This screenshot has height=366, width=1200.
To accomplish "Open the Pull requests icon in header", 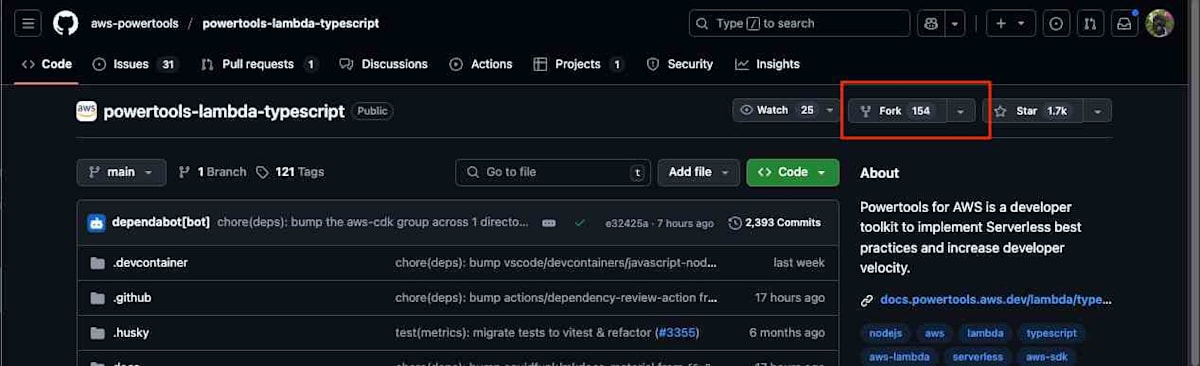I will (x=1090, y=23).
